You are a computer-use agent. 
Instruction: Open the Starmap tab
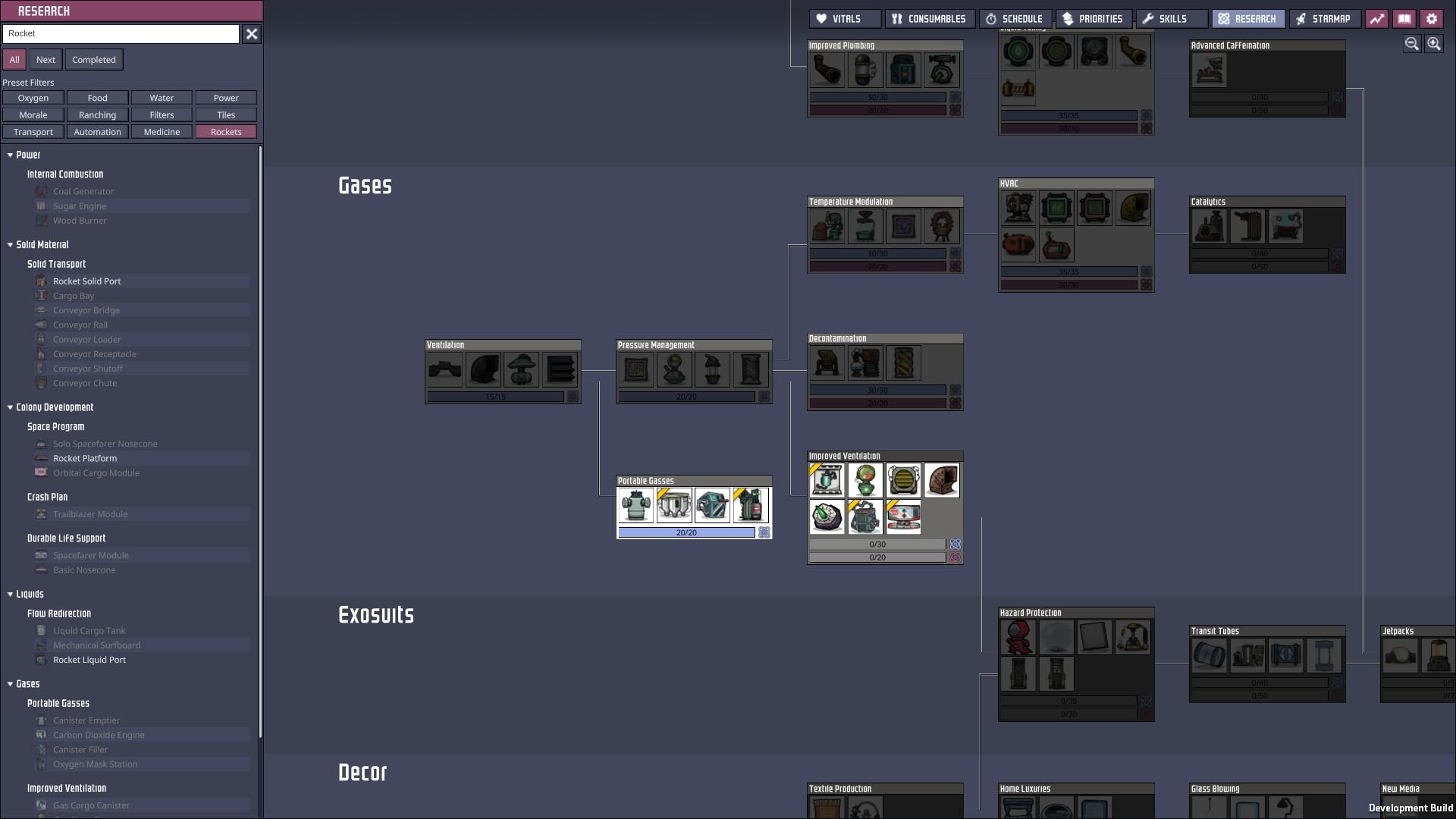(x=1323, y=19)
